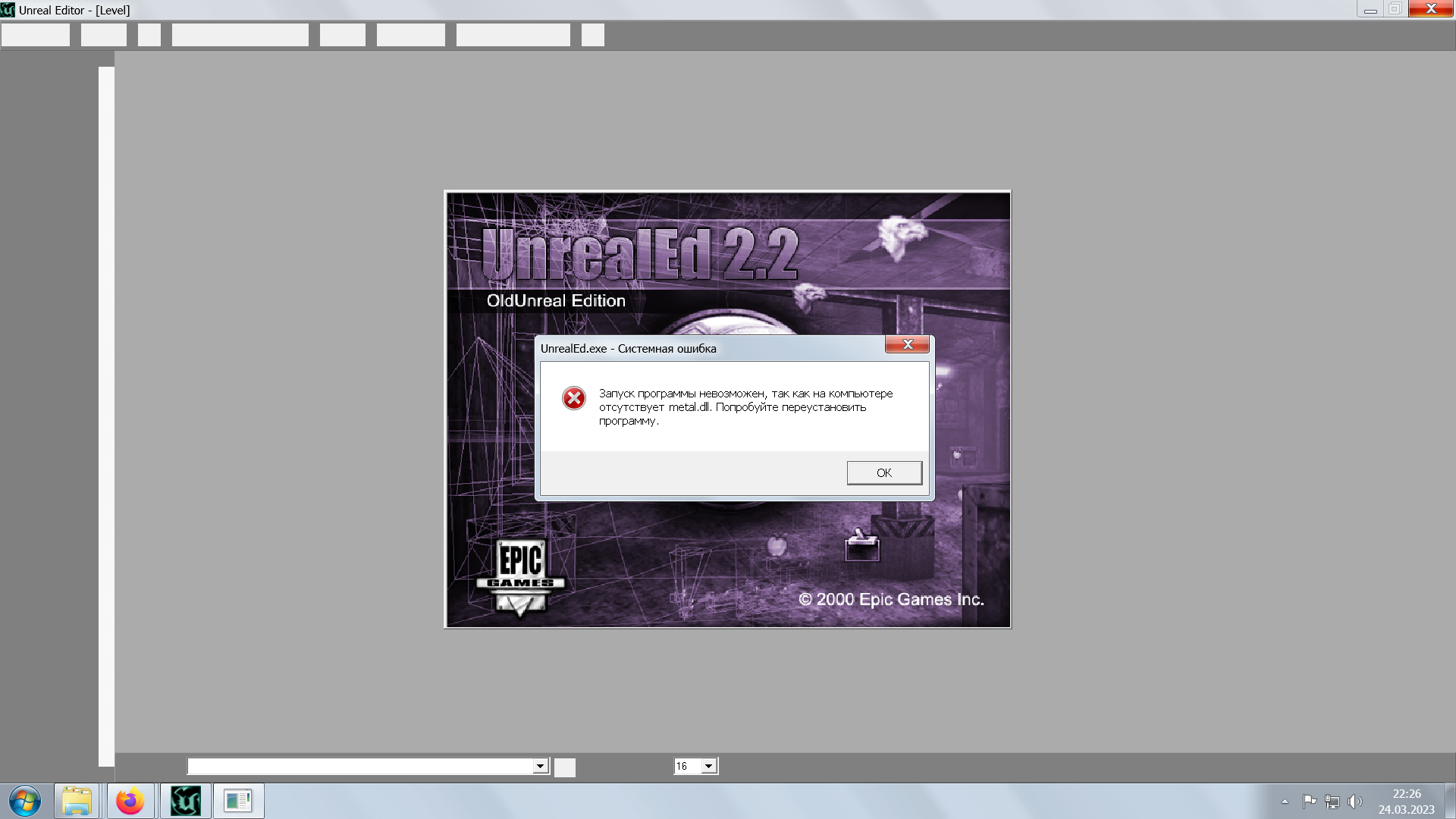Open File Explorer from the taskbar

pyautogui.click(x=77, y=801)
